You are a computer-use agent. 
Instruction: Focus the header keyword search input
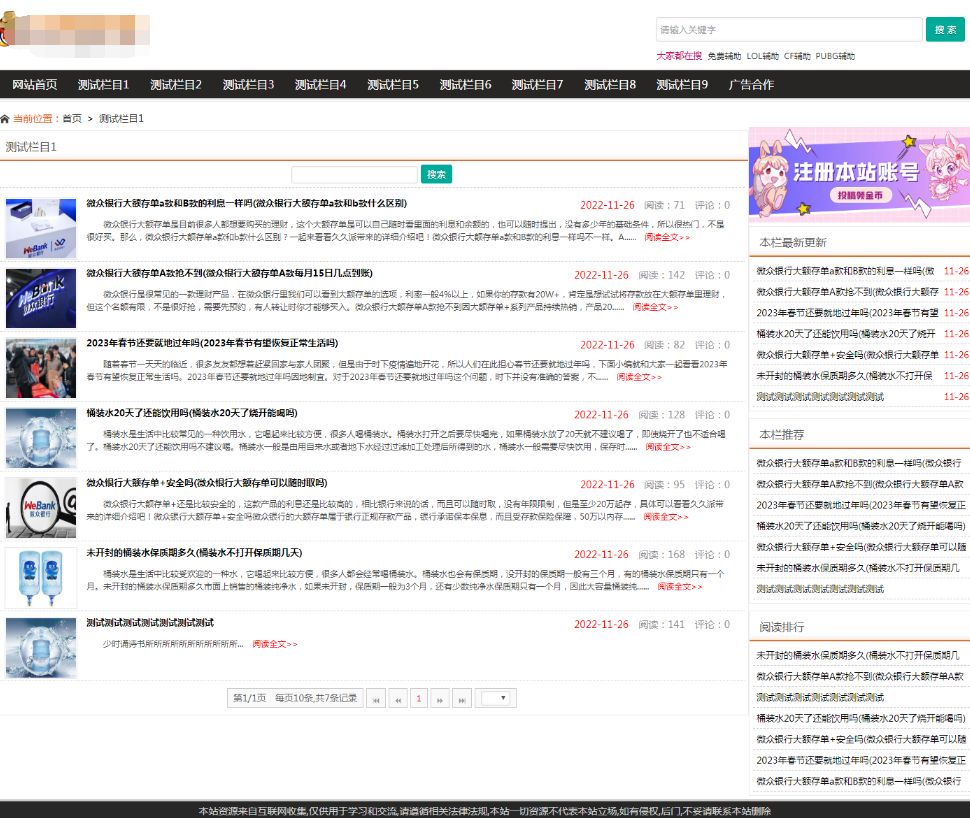(x=789, y=30)
